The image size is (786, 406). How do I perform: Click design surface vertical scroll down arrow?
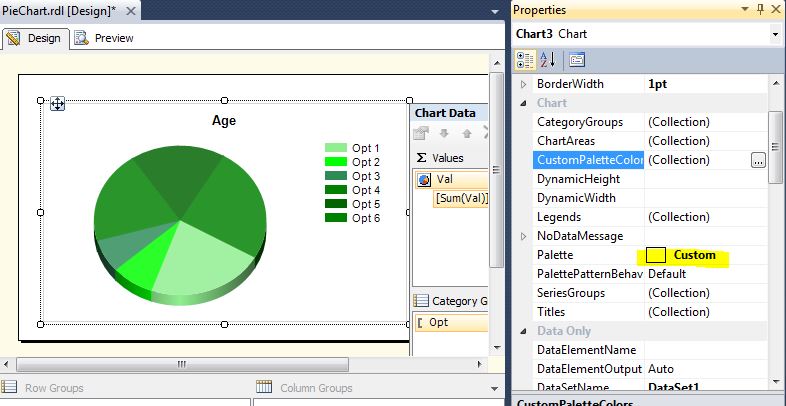pyautogui.click(x=497, y=347)
